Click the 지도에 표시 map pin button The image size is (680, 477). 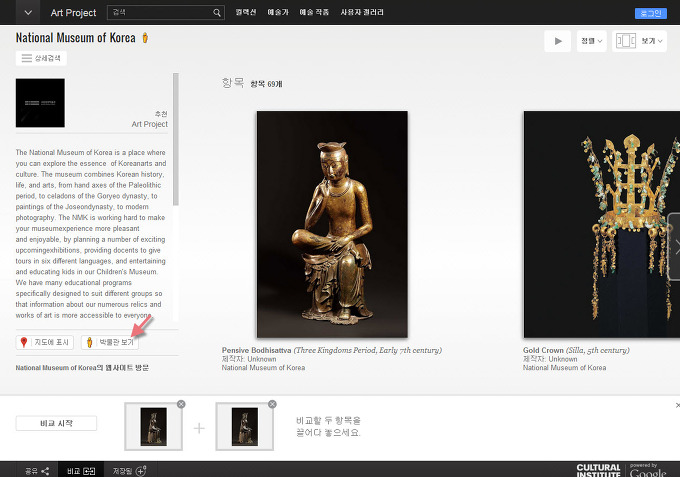tap(45, 342)
